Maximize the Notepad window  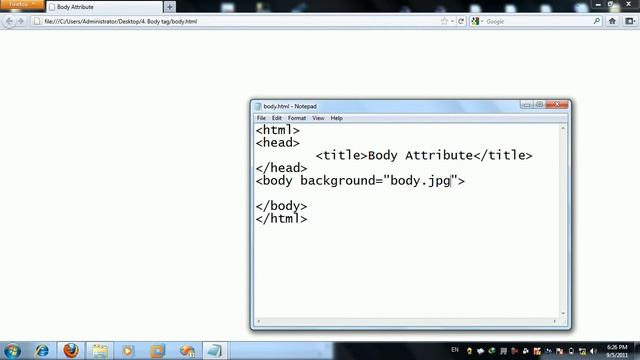point(539,105)
